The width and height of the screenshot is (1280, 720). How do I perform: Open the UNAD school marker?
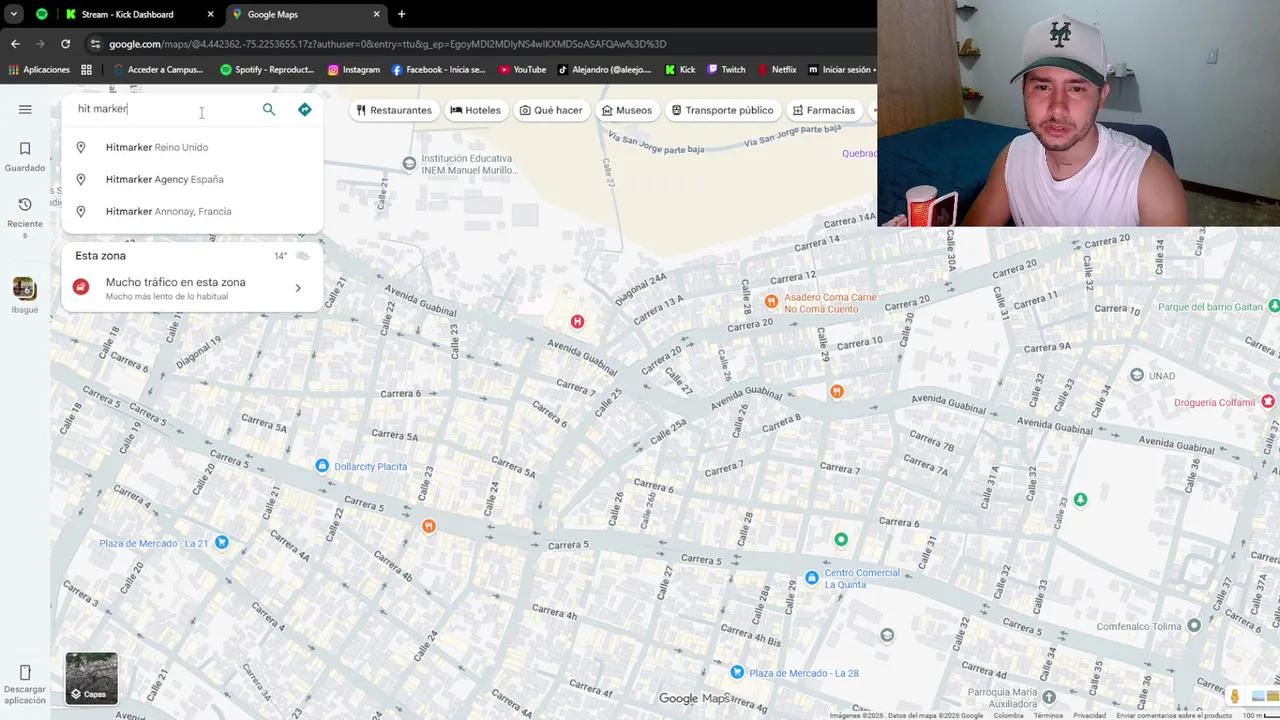tap(1137, 375)
